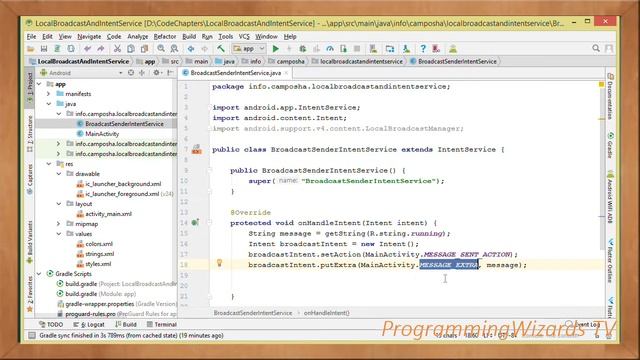Toggle the Gradle right side panel
Screen dimensions: 640x360
click(x=610, y=145)
